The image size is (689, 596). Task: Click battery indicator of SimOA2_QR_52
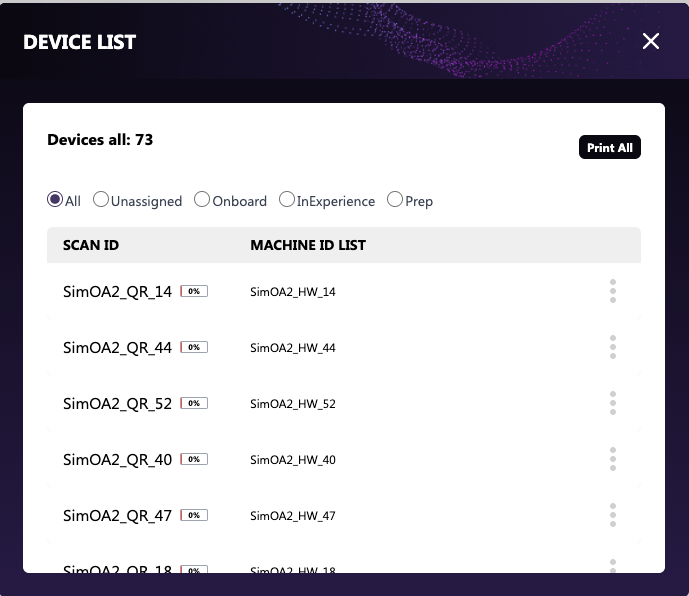coord(194,404)
